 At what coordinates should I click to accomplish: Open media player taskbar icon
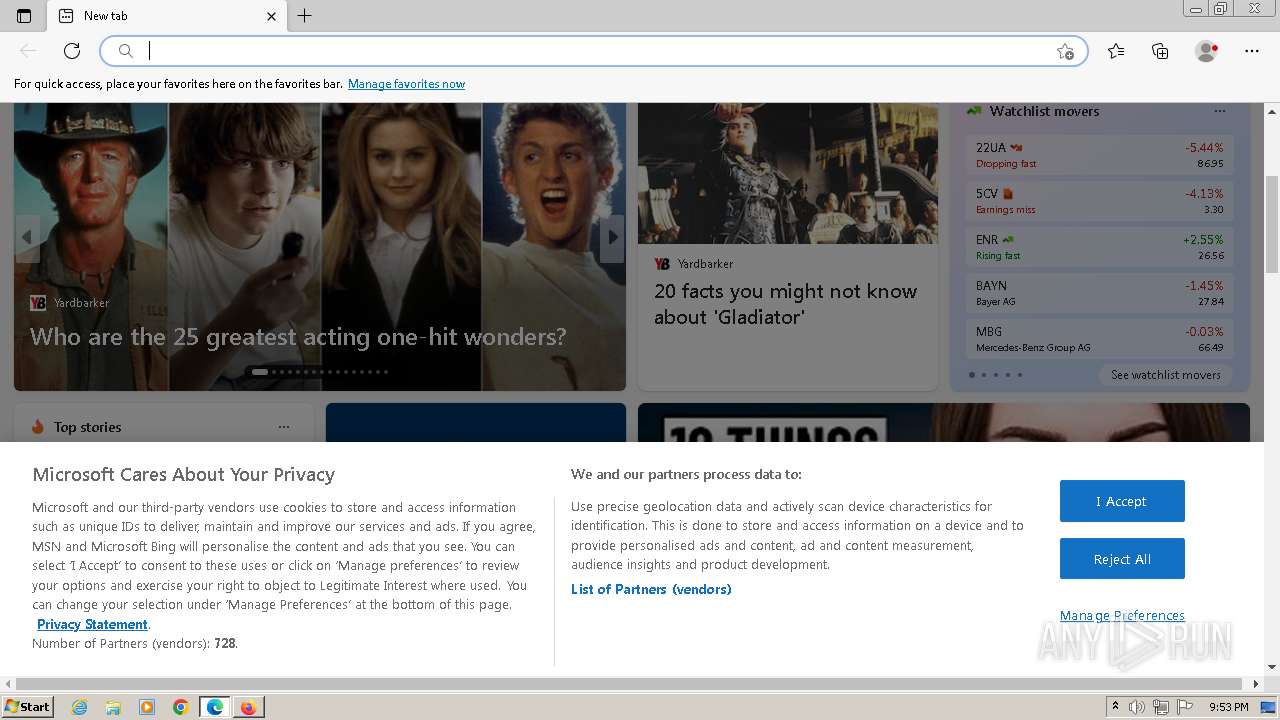coord(147,707)
